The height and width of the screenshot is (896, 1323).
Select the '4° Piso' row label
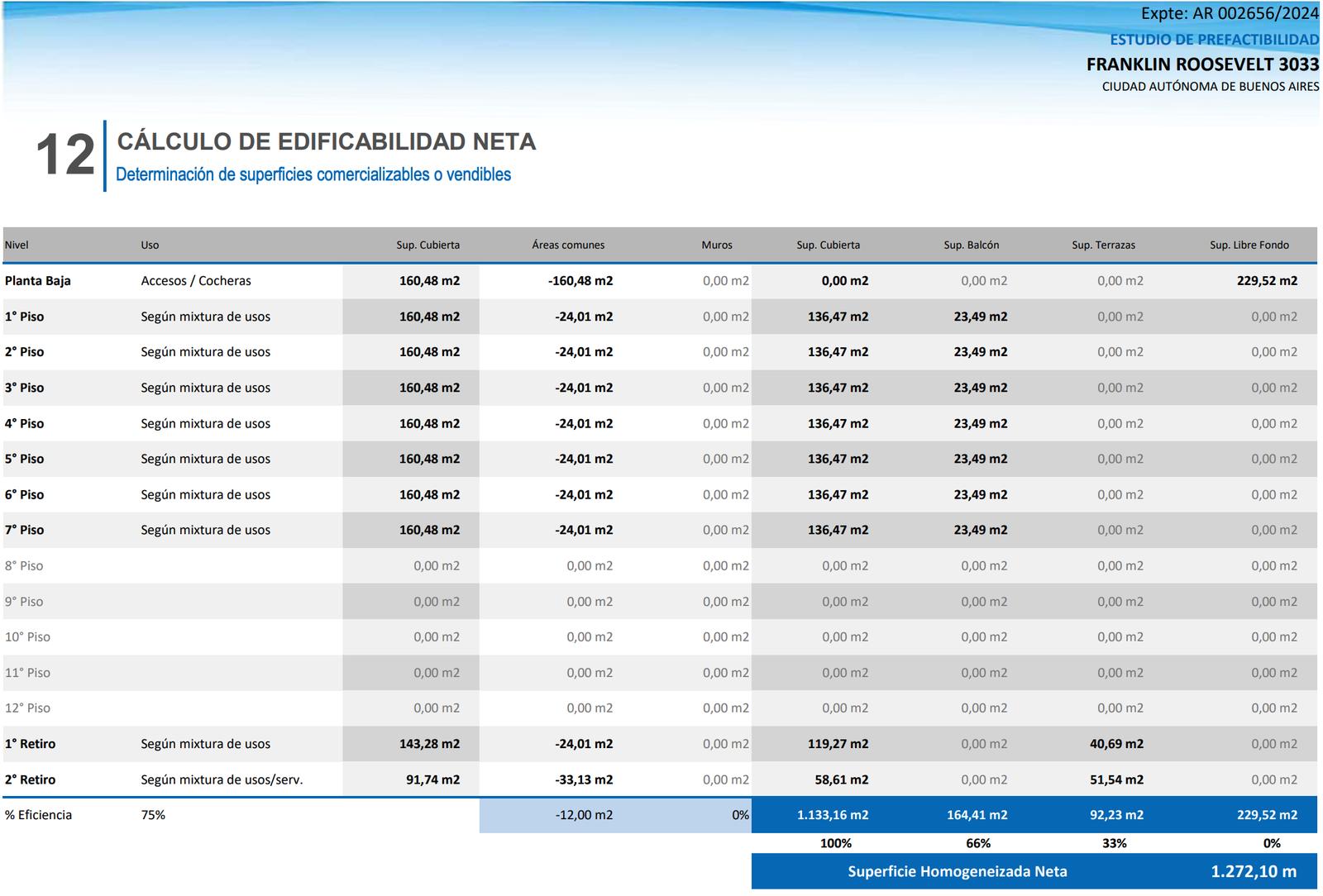(24, 423)
